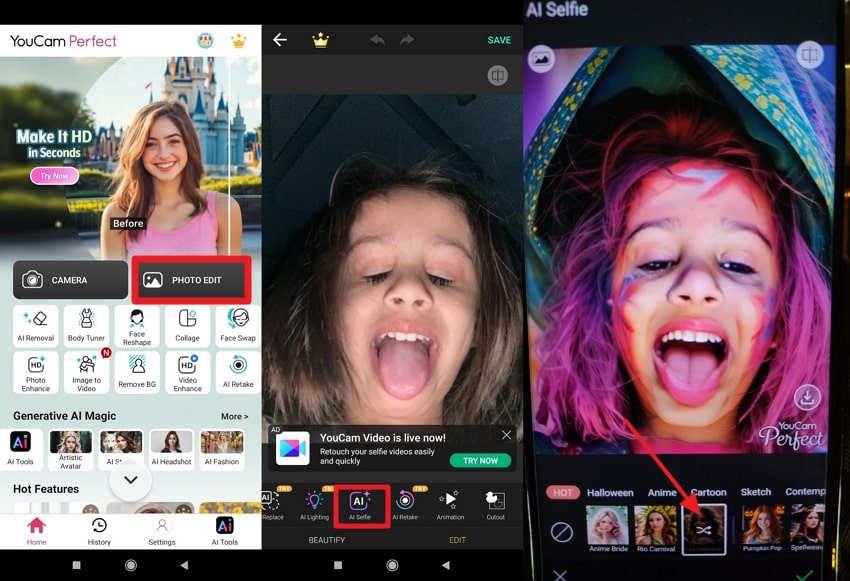
Task: Collapse Hot Features with the down chevron
Action: pos(131,480)
